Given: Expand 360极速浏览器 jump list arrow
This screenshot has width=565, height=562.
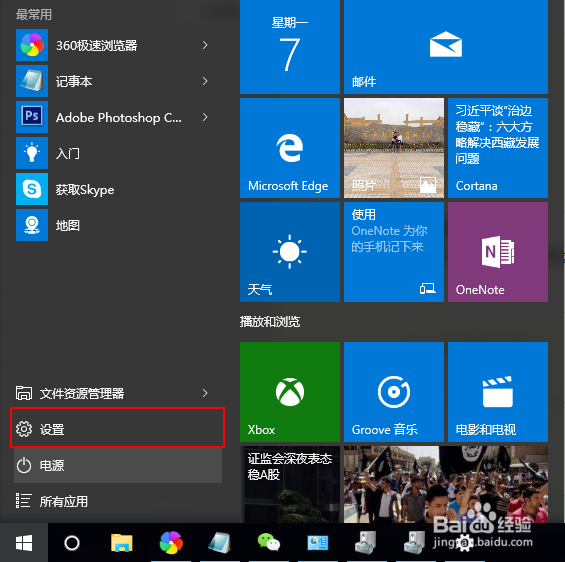Looking at the screenshot, I should (205, 45).
